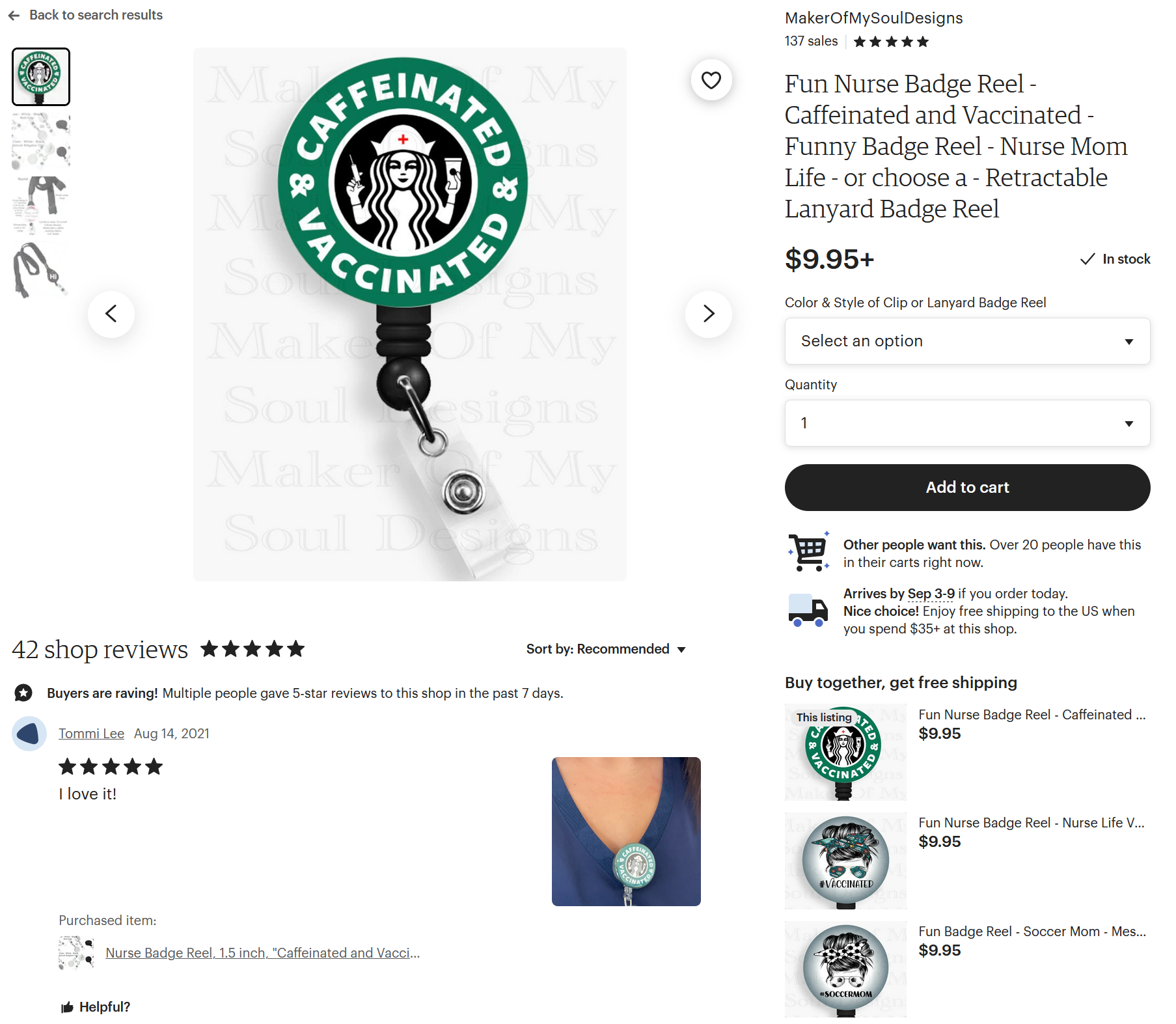Open the purchased Nurse Badge Reel listing link
The image size is (1176, 1024).
coord(263,953)
